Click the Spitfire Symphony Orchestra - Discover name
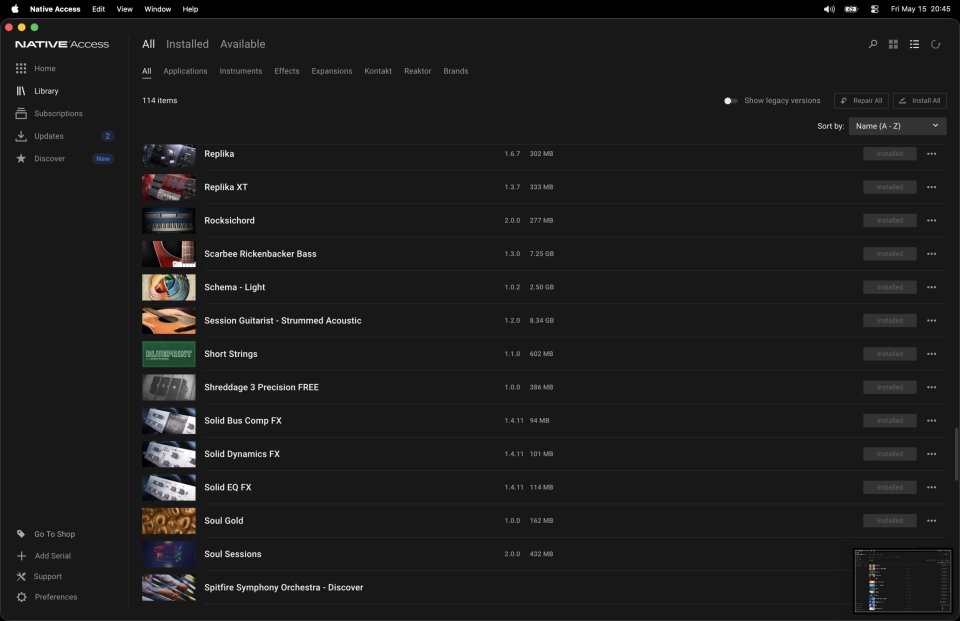This screenshot has width=960, height=621. tap(283, 587)
